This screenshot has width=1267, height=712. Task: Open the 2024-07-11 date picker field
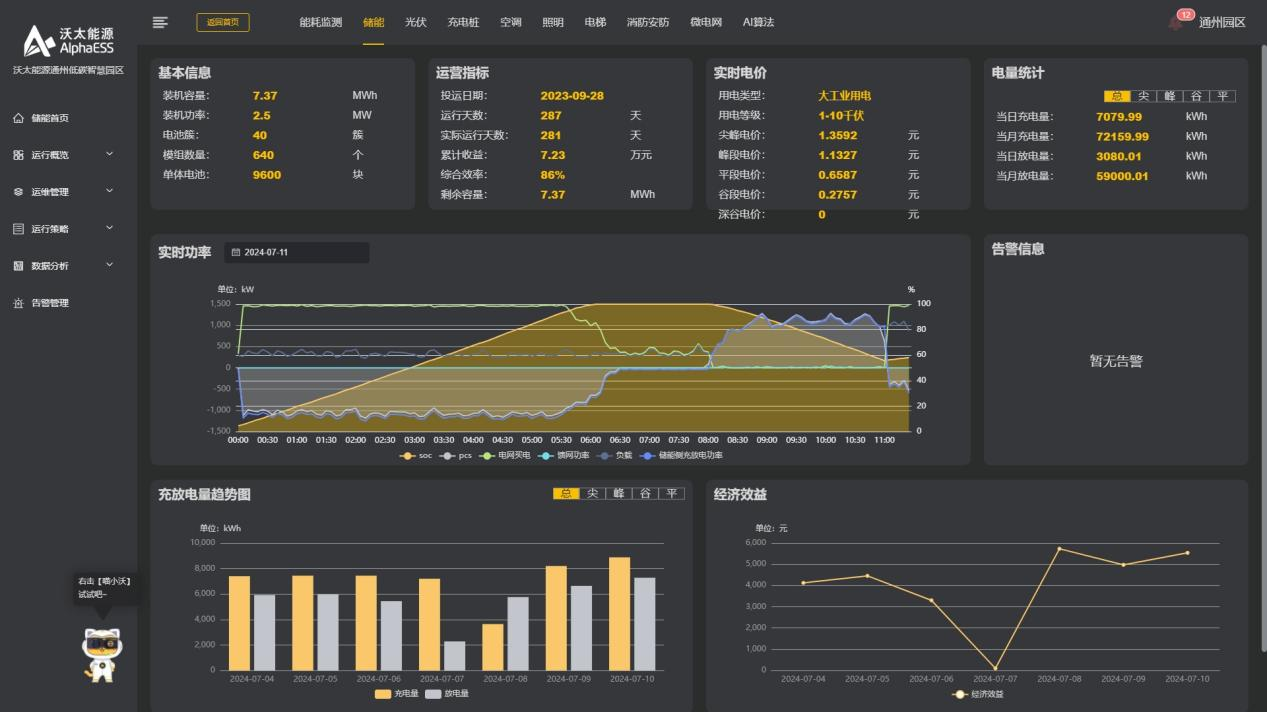[296, 253]
